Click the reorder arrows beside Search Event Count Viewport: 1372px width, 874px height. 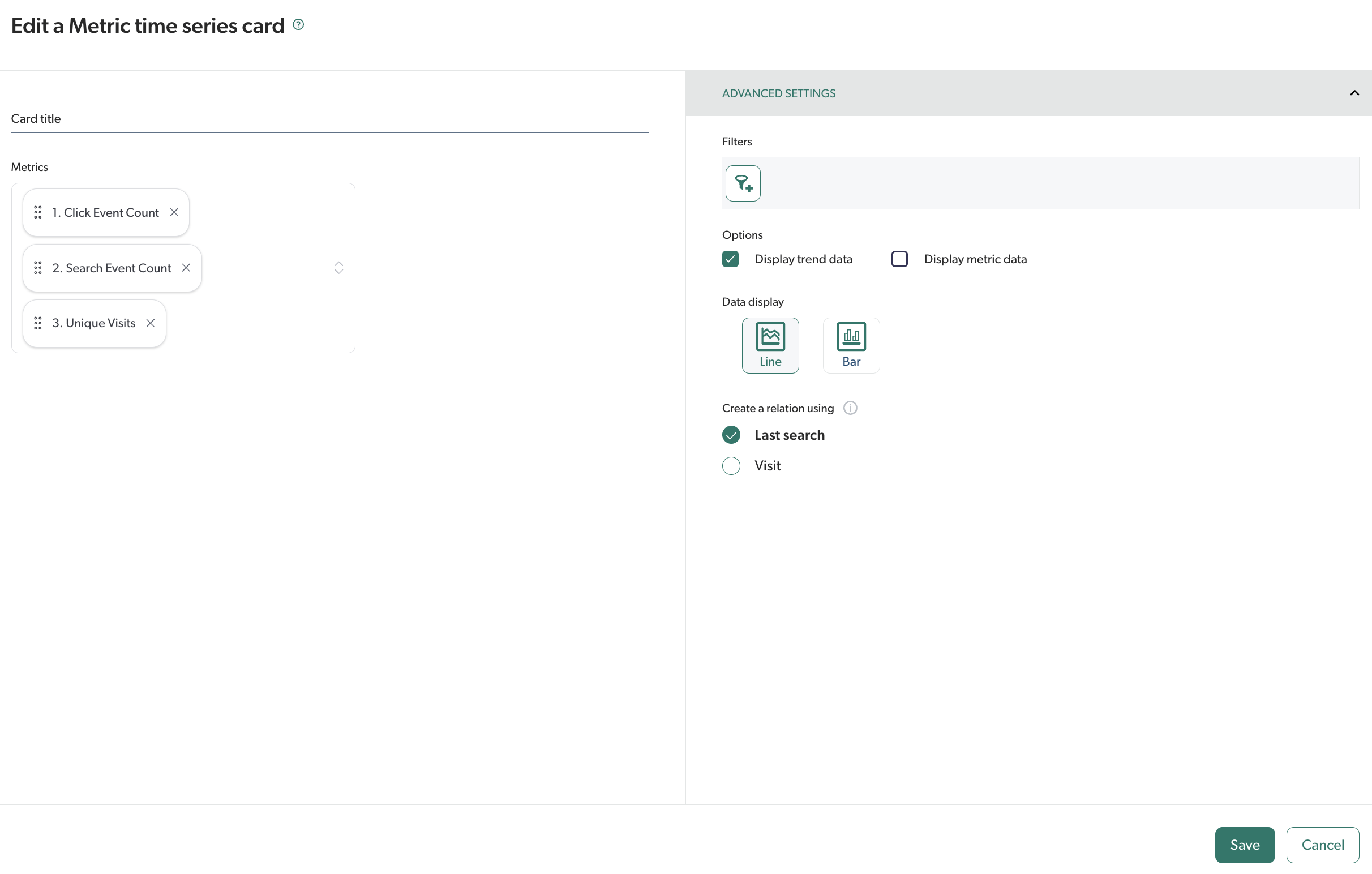pos(338,267)
